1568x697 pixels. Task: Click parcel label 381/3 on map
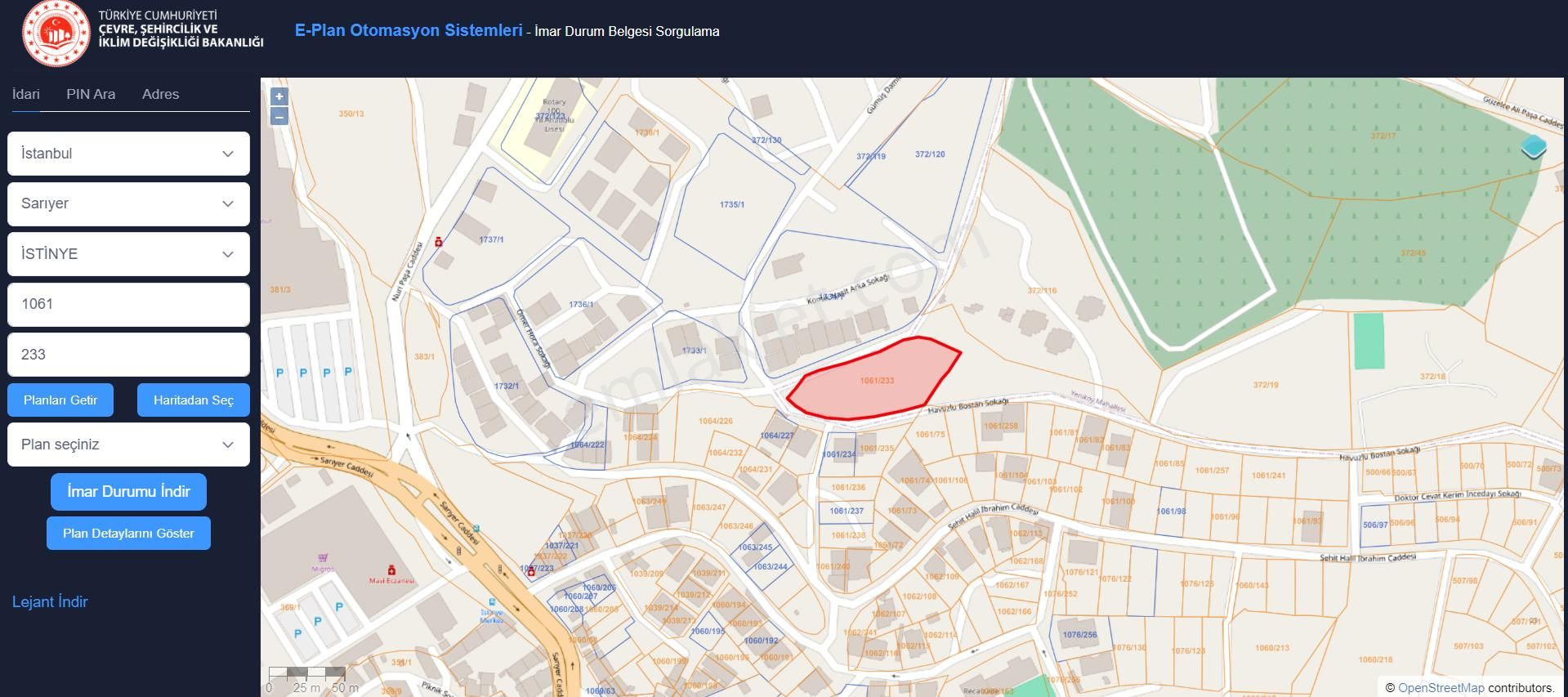(x=280, y=289)
